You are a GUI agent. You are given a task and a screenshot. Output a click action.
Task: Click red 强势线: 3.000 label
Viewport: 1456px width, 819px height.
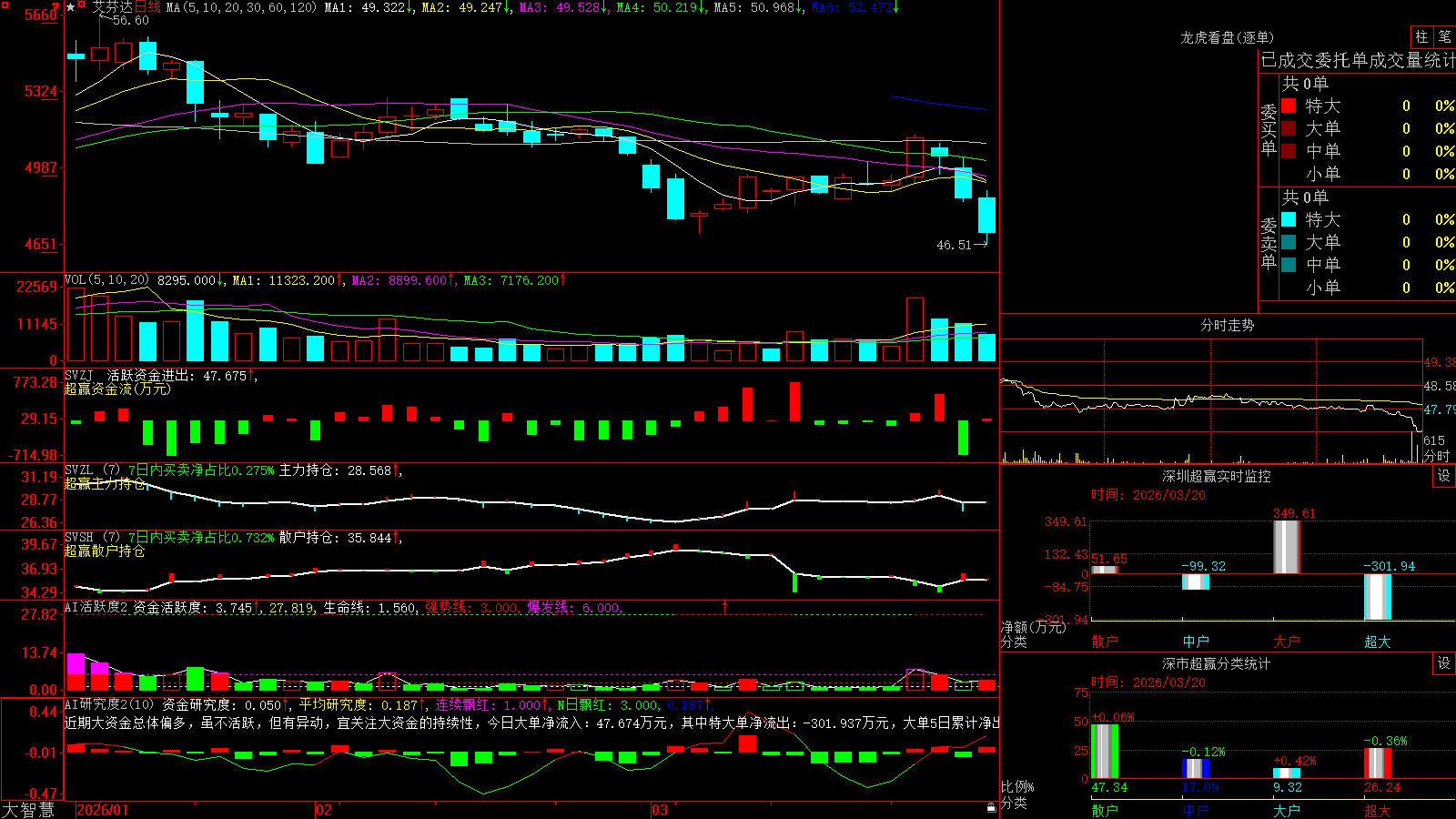[471, 607]
